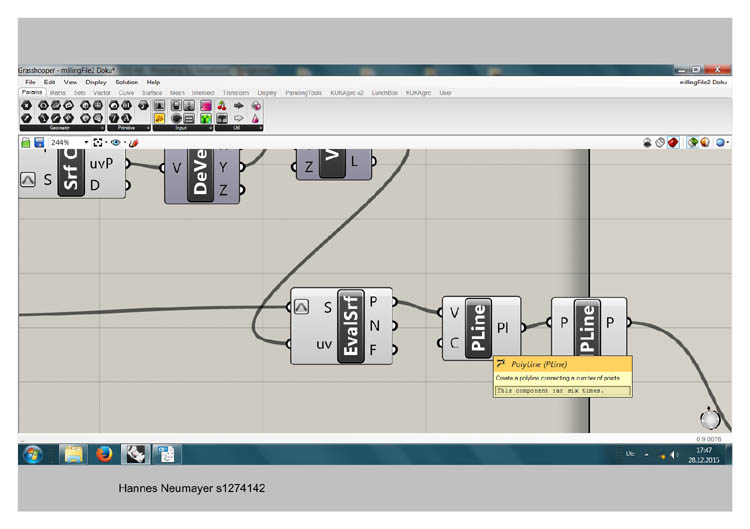
Task: Add the Value List icon in Input group
Action: [189, 118]
